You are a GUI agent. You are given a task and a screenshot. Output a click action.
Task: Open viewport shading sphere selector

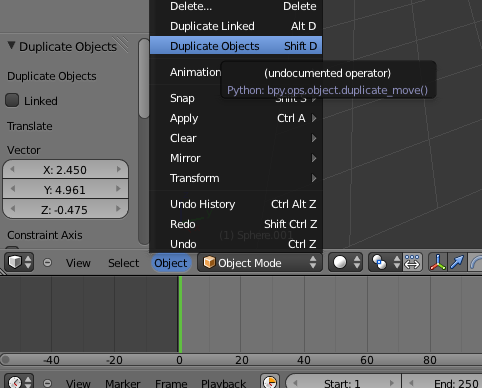click(346, 262)
